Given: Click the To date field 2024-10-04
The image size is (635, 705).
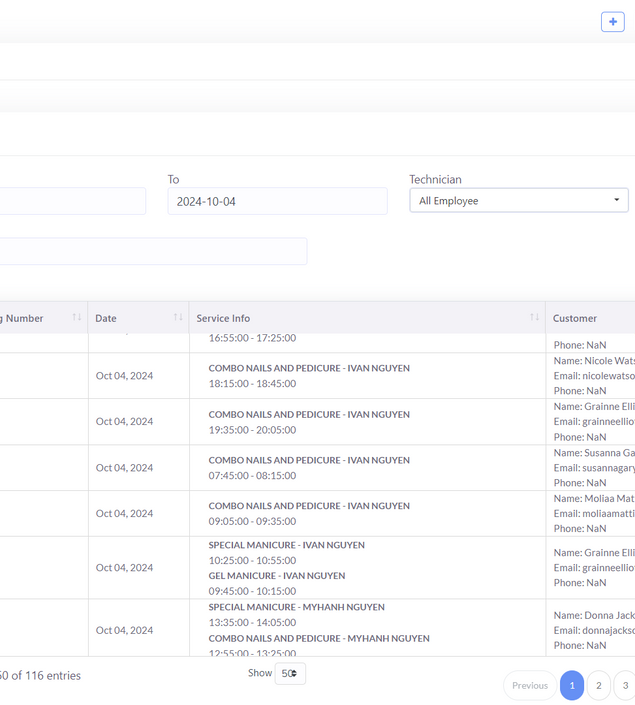Looking at the screenshot, I should click(x=277, y=201).
